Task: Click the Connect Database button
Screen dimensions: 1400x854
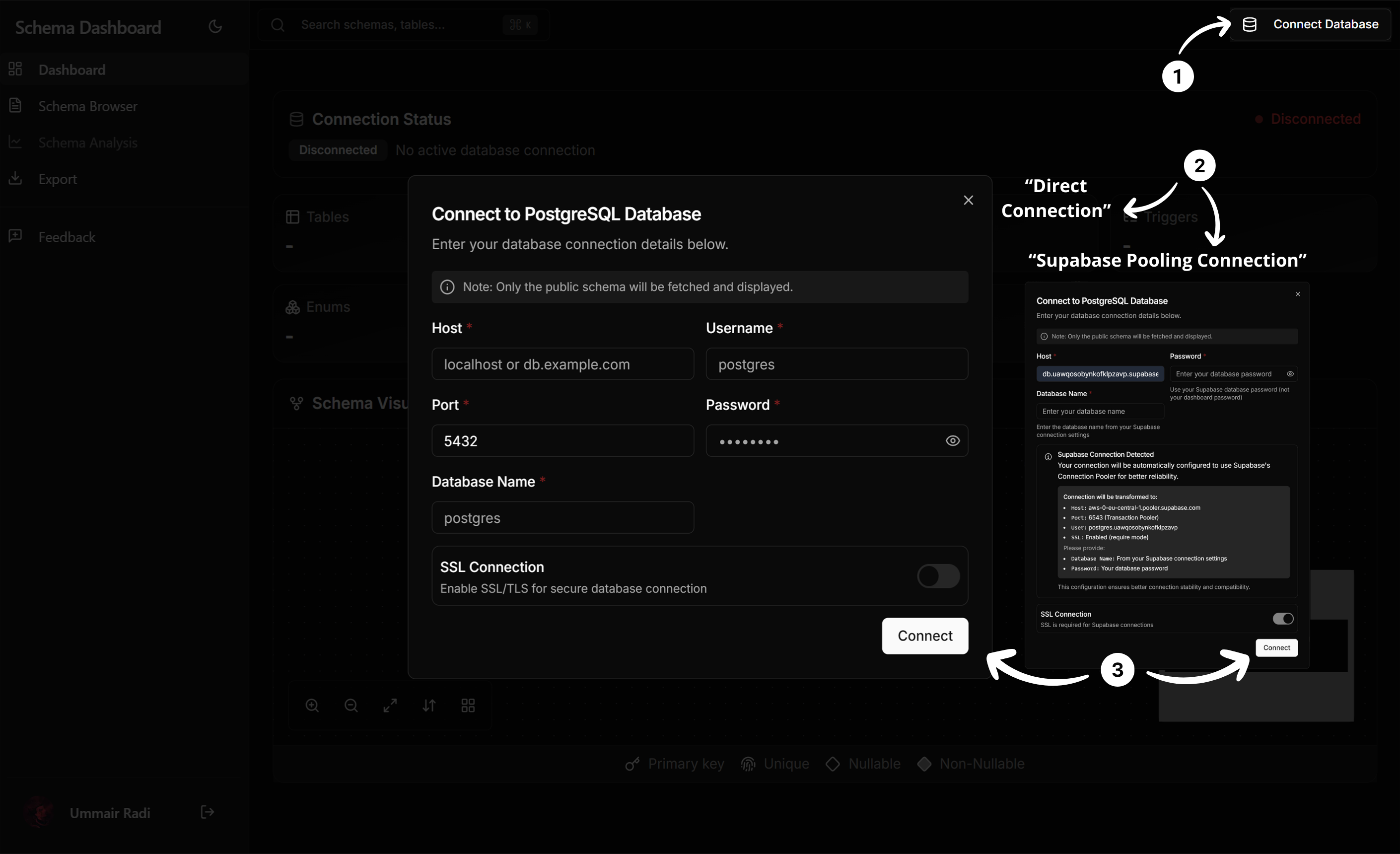Action: pyautogui.click(x=1310, y=24)
